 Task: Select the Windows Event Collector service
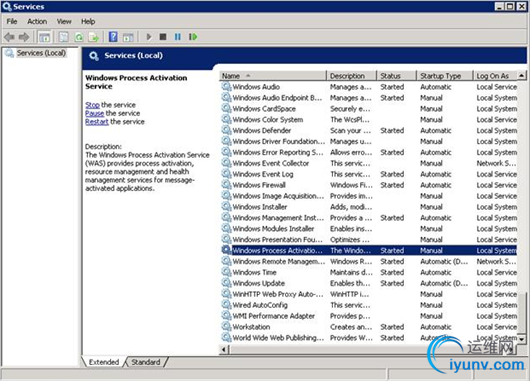[369, 163]
